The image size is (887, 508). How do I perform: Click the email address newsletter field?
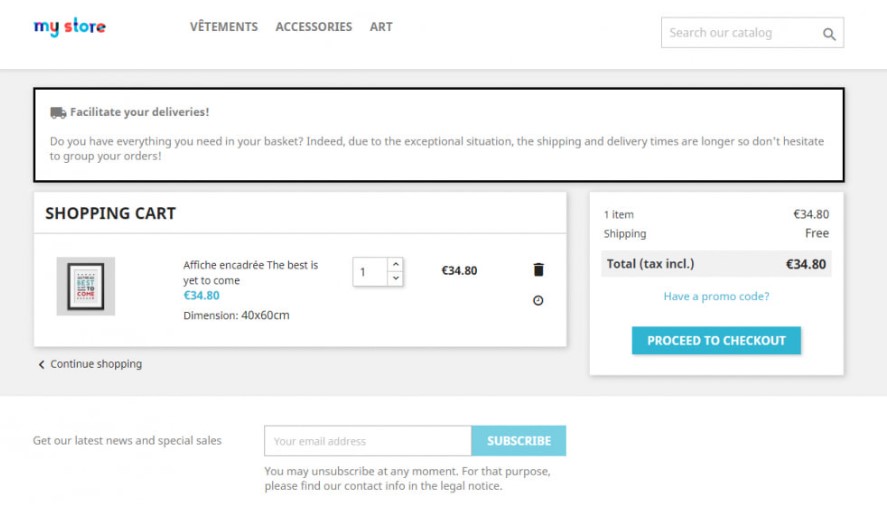click(x=367, y=441)
